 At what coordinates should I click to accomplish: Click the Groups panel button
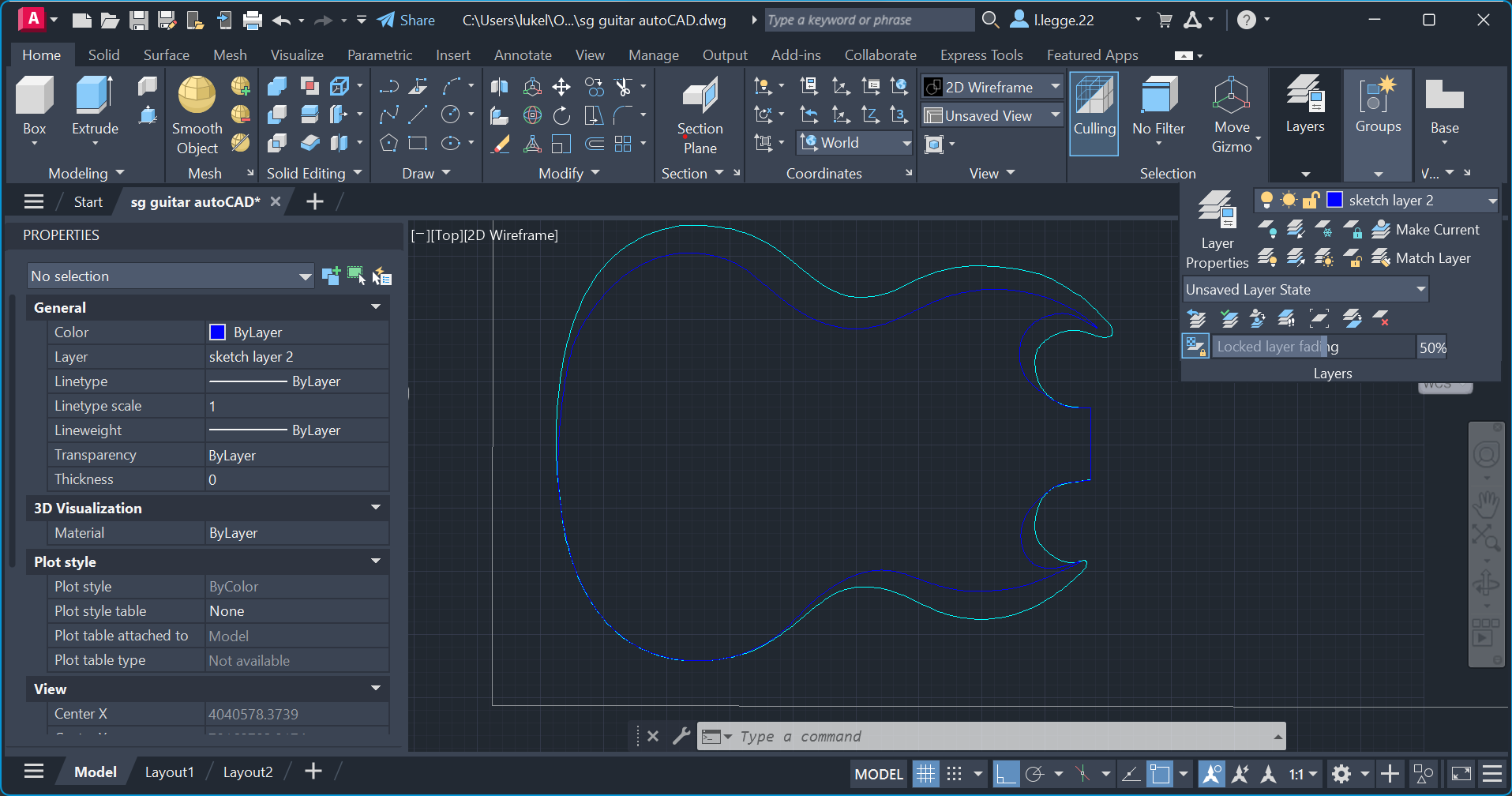pyautogui.click(x=1378, y=106)
